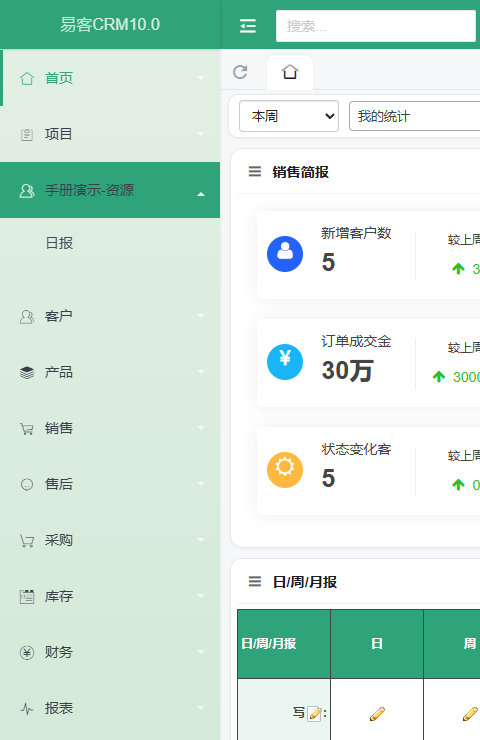
Task: Select 售后 in the sidebar
Action: (x=110, y=484)
